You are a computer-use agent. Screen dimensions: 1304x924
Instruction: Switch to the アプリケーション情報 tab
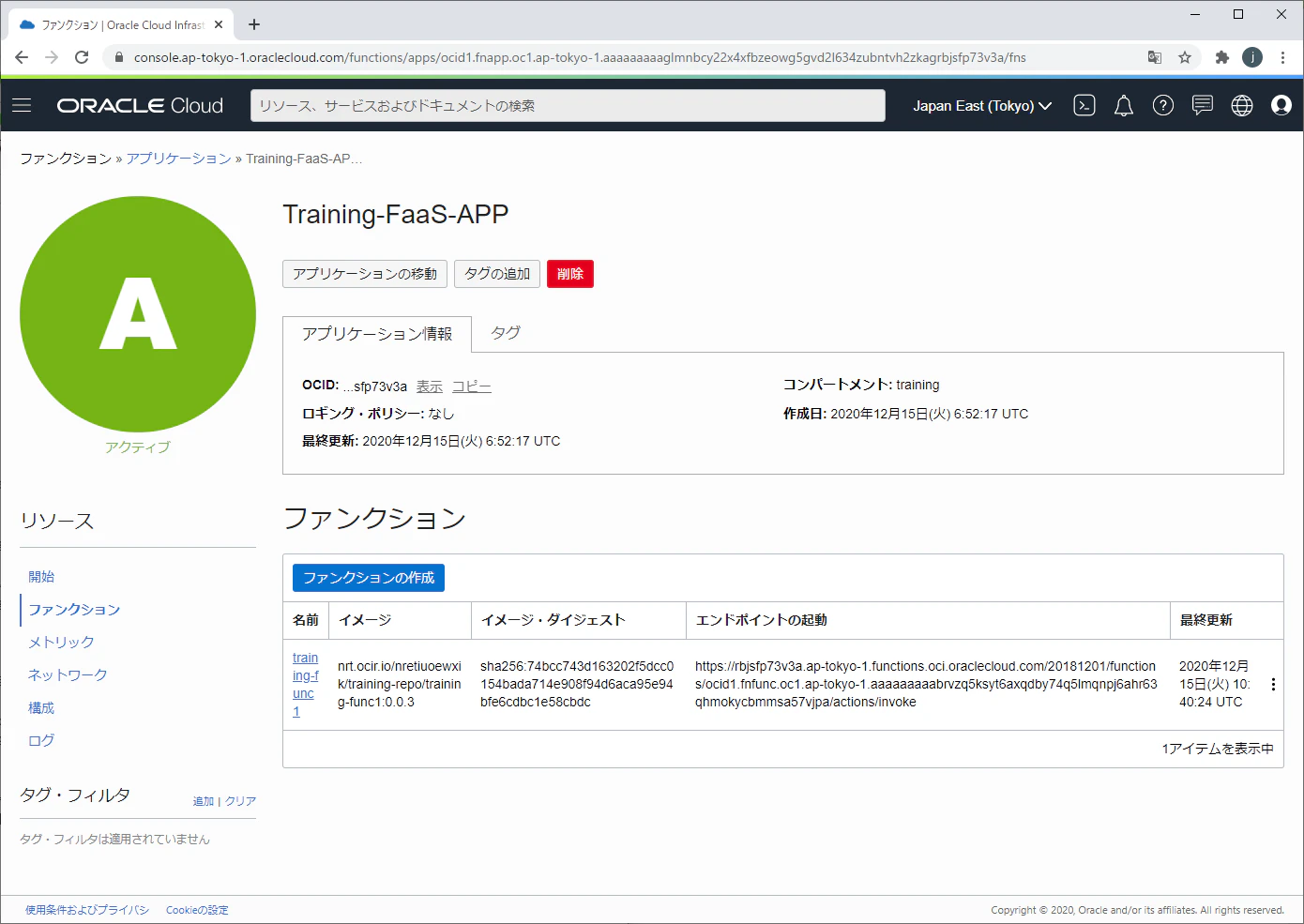tap(377, 334)
